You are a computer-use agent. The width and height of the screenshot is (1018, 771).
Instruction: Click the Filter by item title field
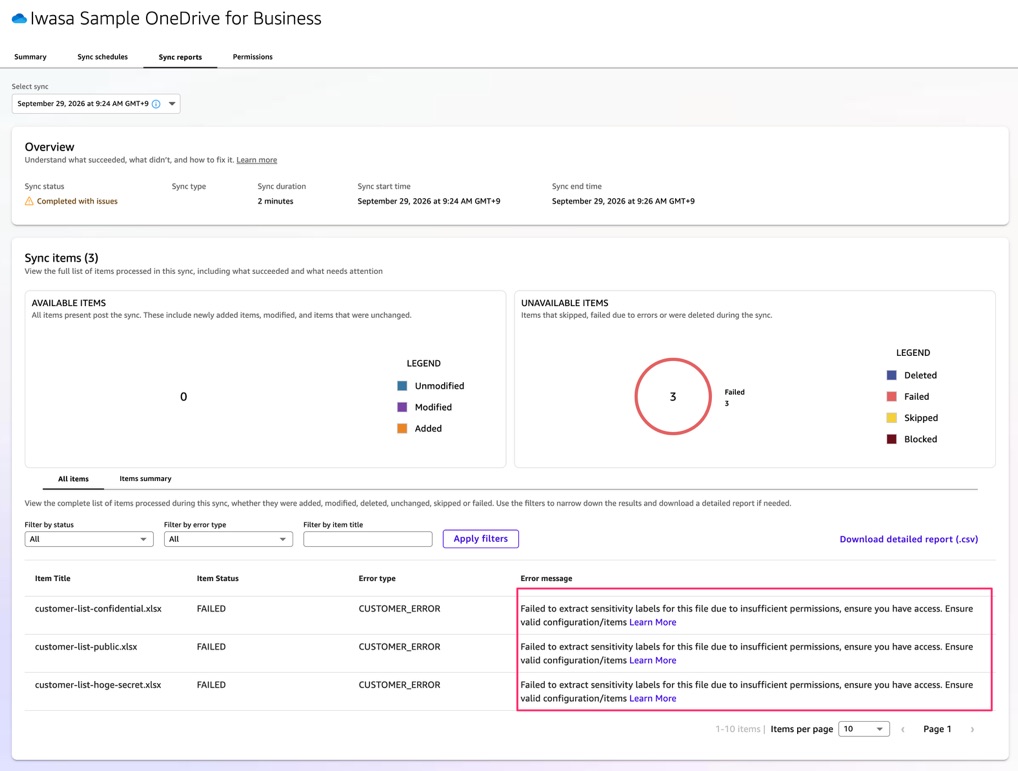click(x=367, y=539)
